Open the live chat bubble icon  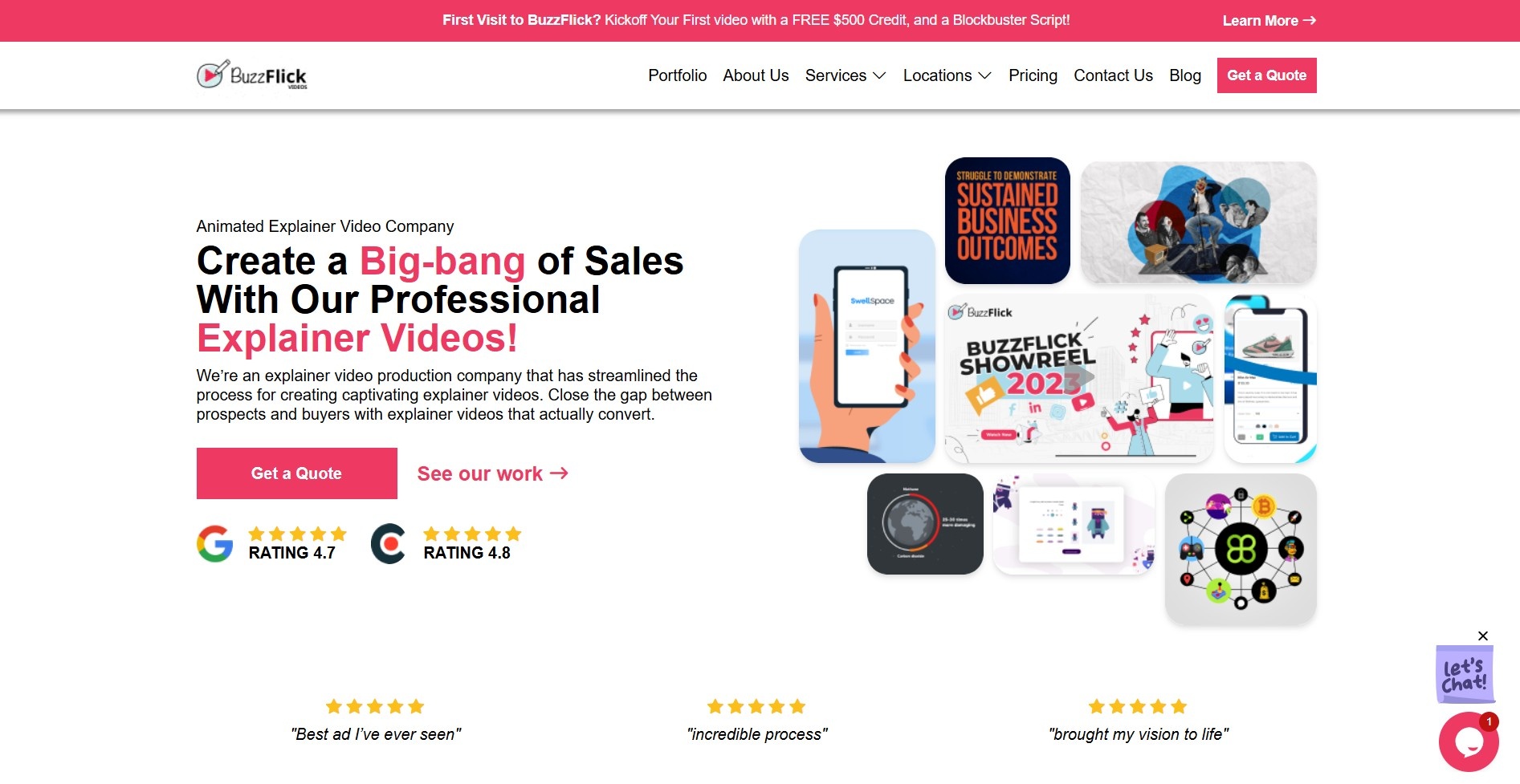click(1469, 741)
